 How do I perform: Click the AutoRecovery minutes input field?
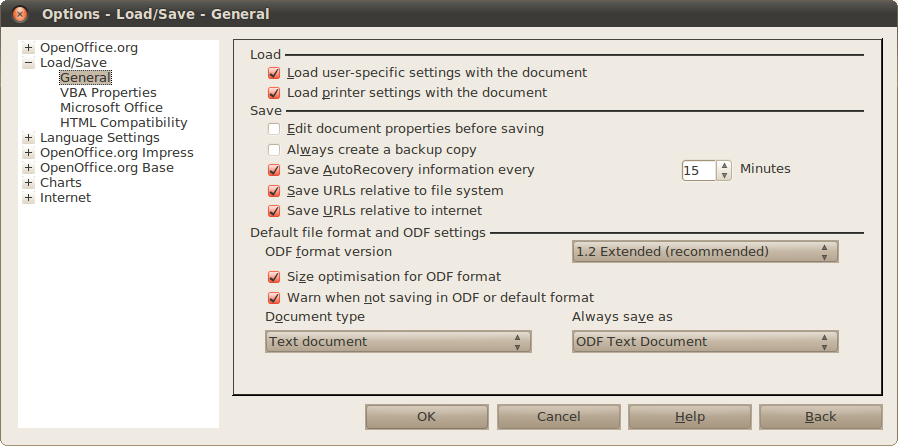697,171
